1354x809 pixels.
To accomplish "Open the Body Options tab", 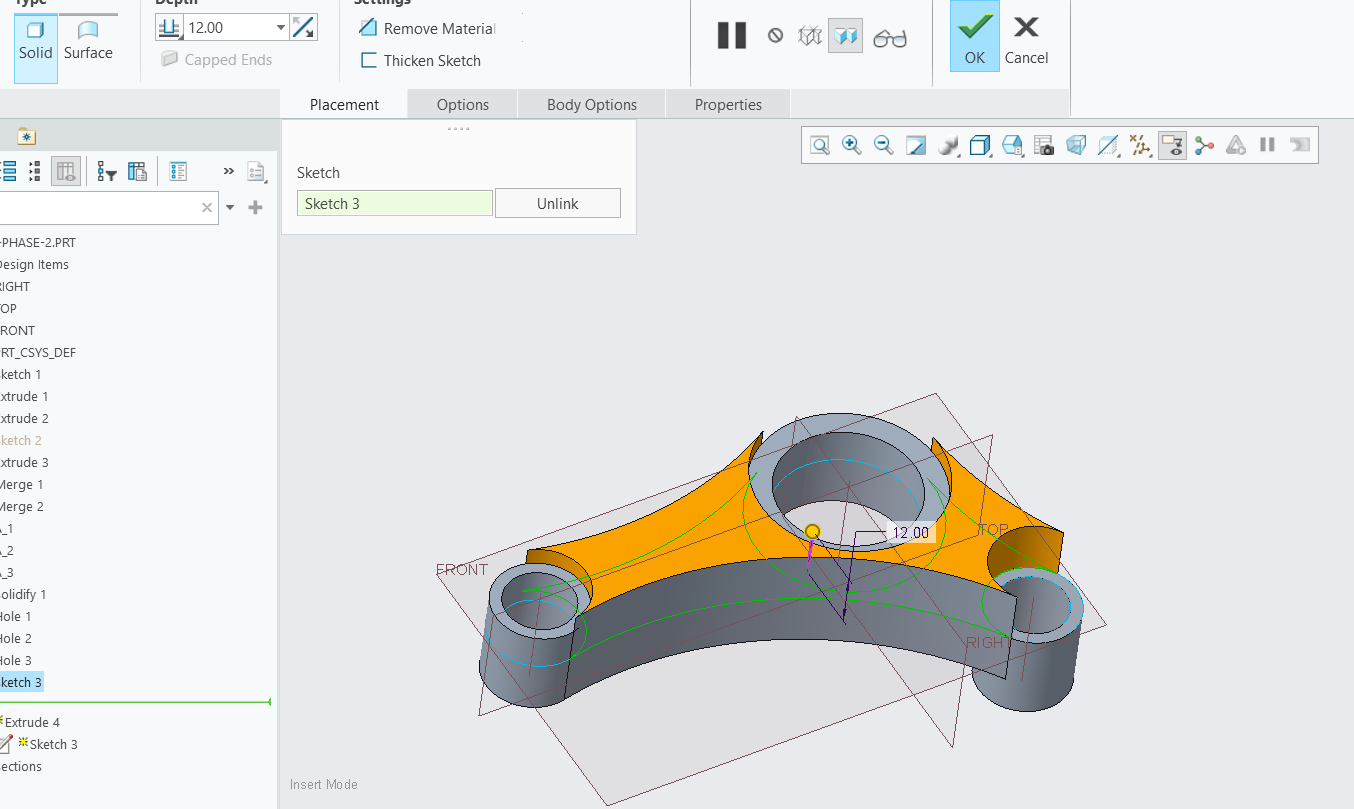I will pyautogui.click(x=591, y=104).
